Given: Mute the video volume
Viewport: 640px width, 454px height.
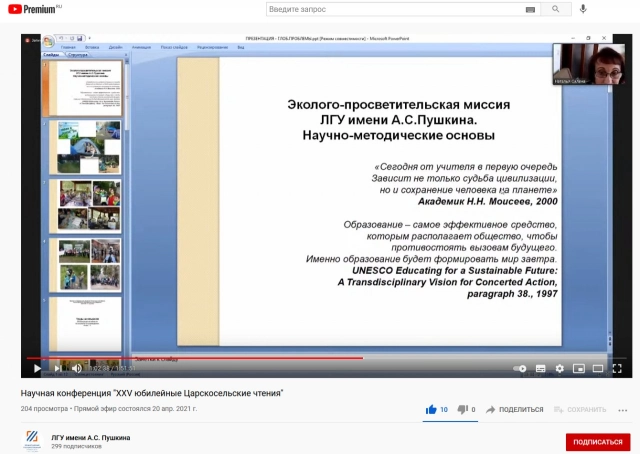Looking at the screenshot, I should [77, 368].
